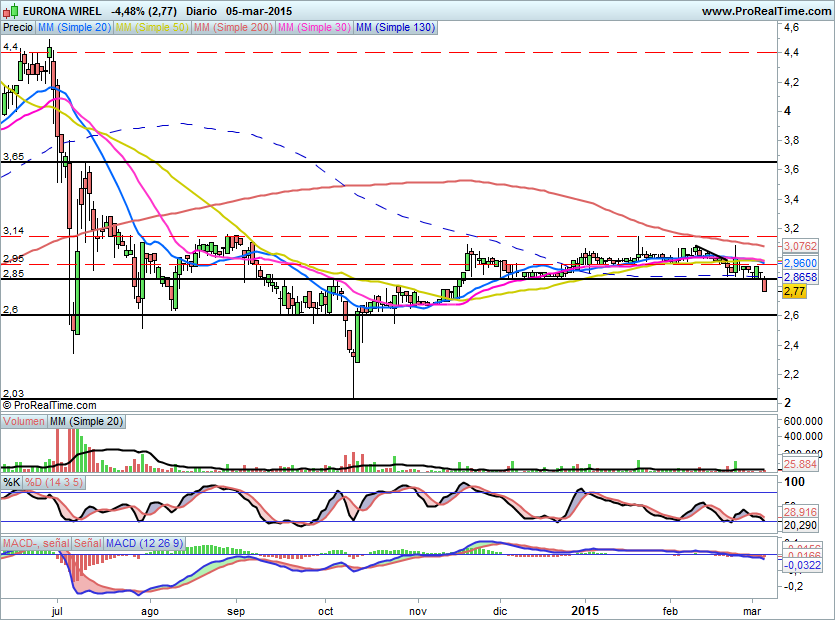Click the candlestick icon beside EURONA WIREL

pyautogui.click(x=10, y=11)
